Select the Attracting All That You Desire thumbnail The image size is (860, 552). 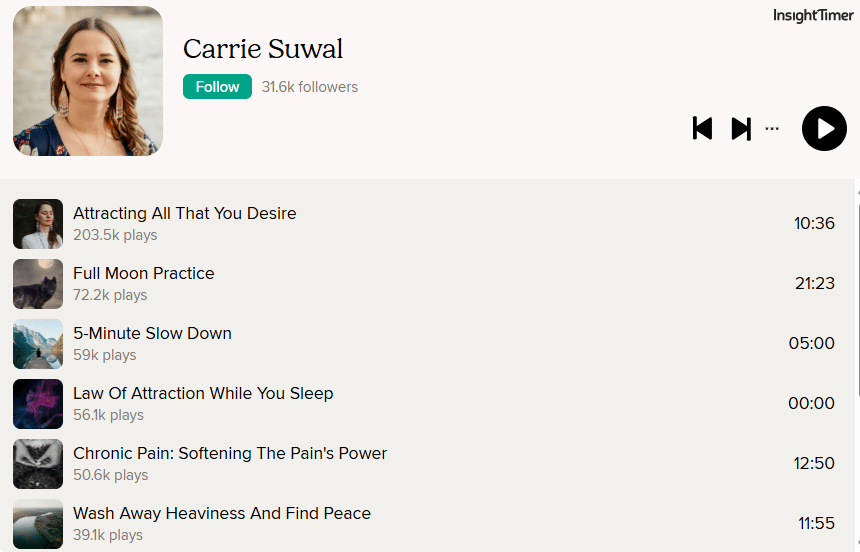(38, 224)
